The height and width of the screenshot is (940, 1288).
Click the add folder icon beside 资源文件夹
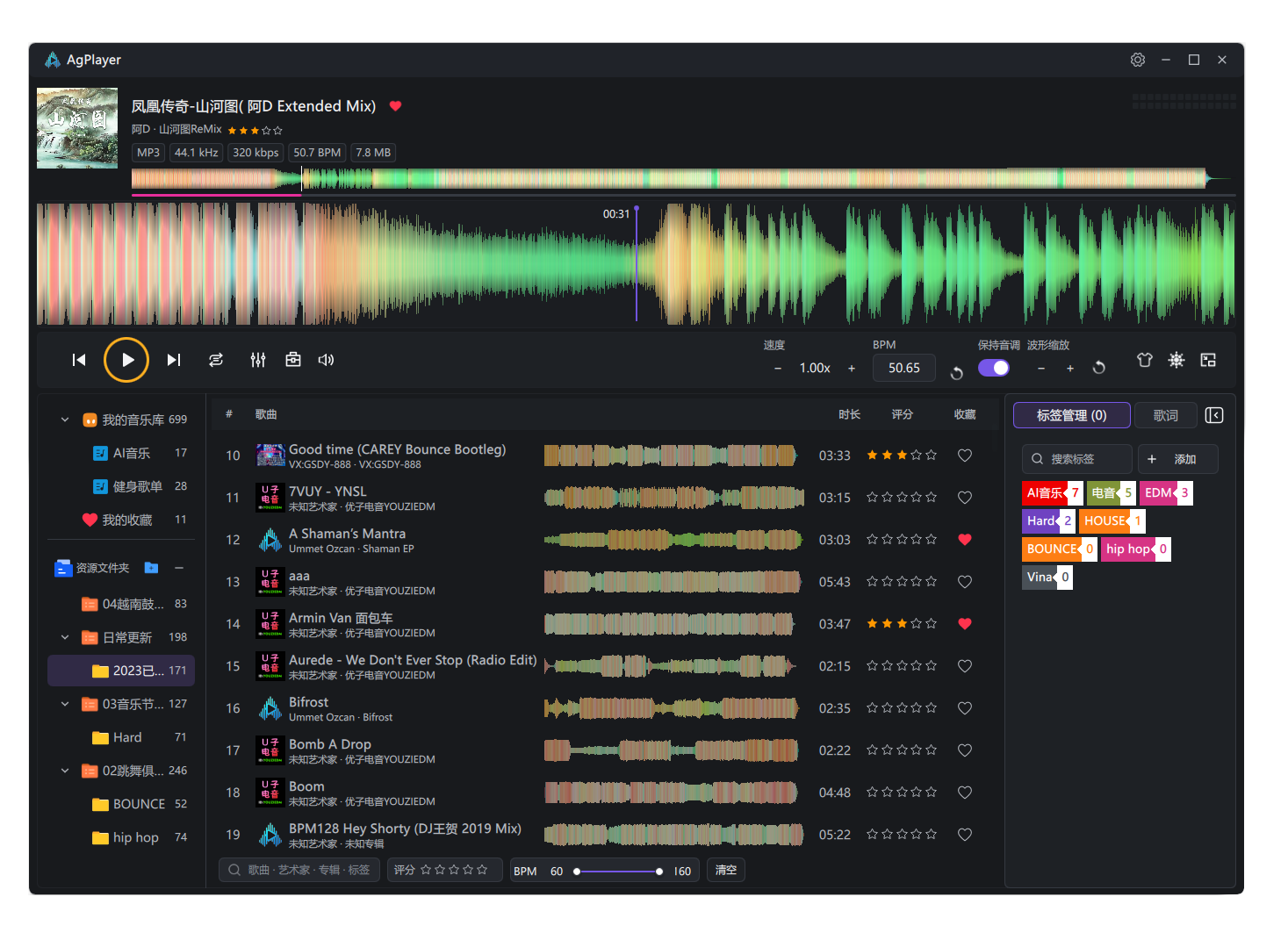[x=151, y=568]
